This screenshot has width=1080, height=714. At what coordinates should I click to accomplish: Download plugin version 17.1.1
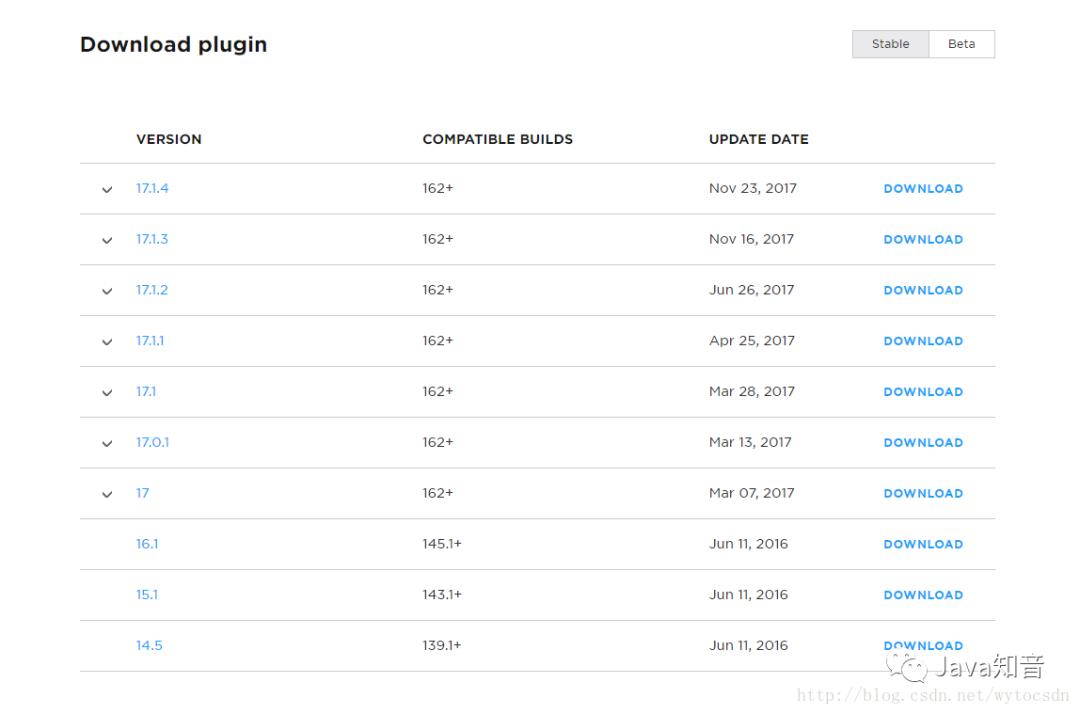(x=923, y=341)
